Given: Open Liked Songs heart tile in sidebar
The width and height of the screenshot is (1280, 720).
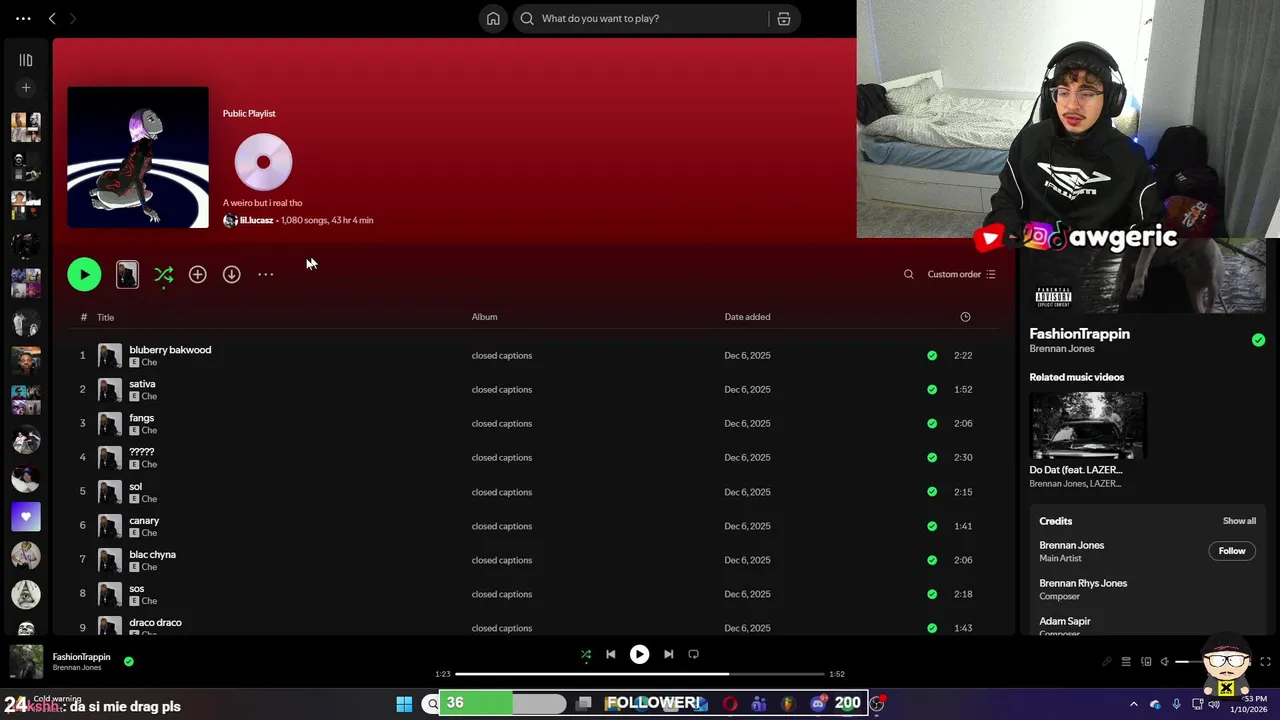Looking at the screenshot, I should pos(26,516).
